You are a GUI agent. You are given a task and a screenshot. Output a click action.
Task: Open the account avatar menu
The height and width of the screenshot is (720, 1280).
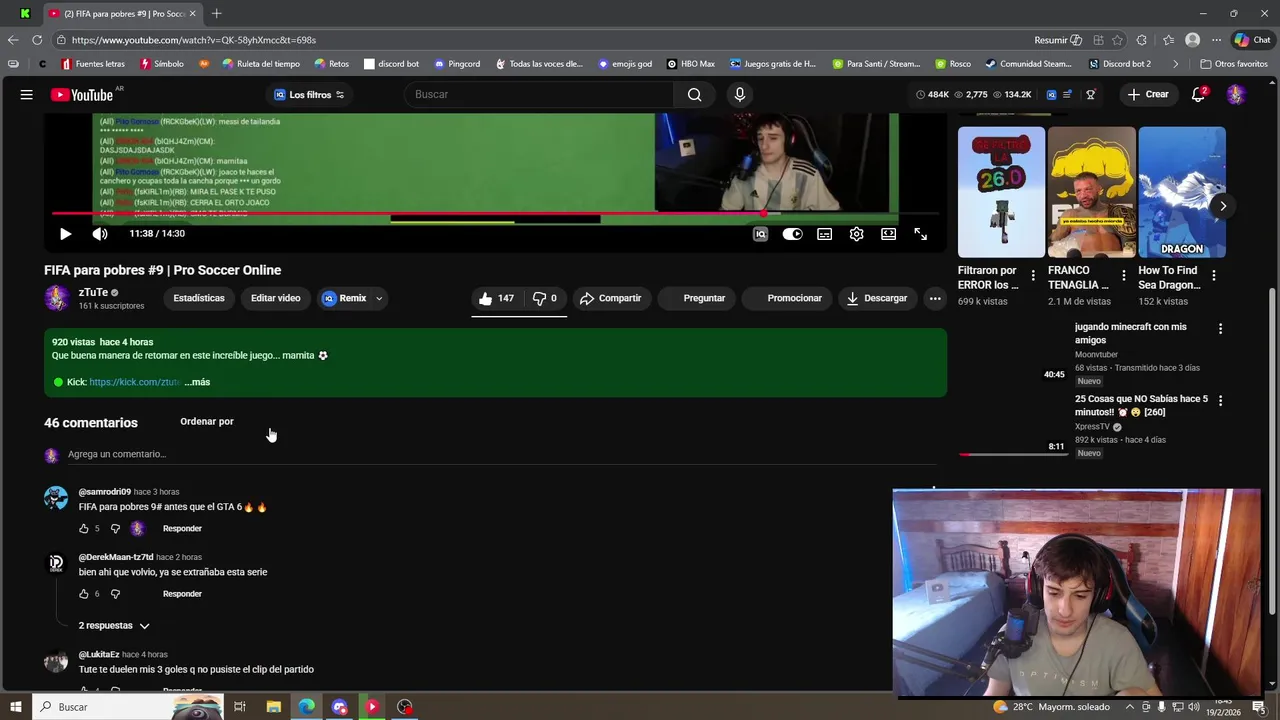(x=1236, y=95)
